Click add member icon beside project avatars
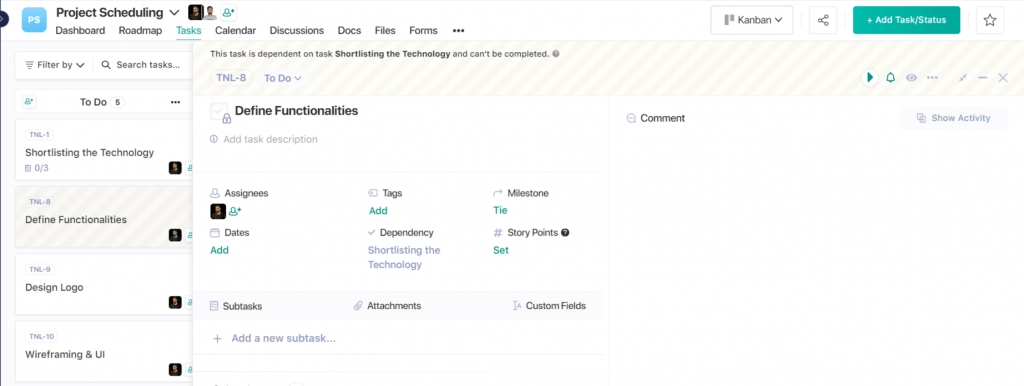This screenshot has height=386, width=1024. tap(229, 12)
